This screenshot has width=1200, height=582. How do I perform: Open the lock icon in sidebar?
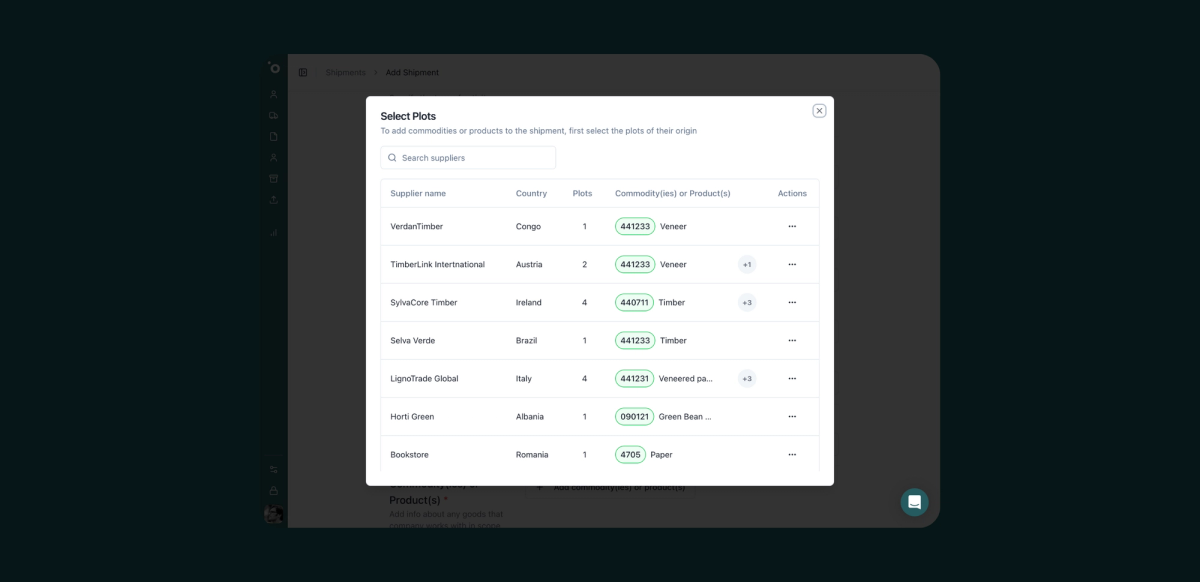tap(273, 490)
